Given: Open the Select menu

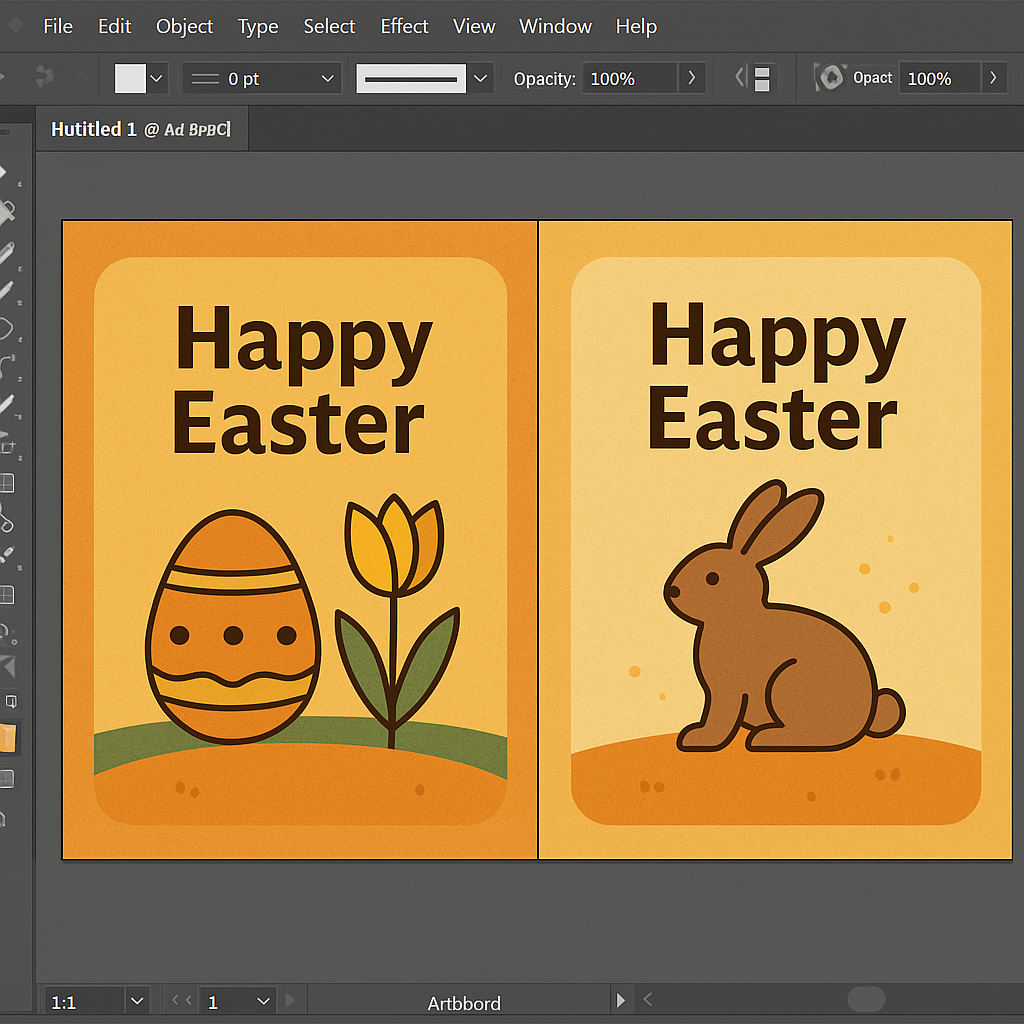Looking at the screenshot, I should click(329, 26).
